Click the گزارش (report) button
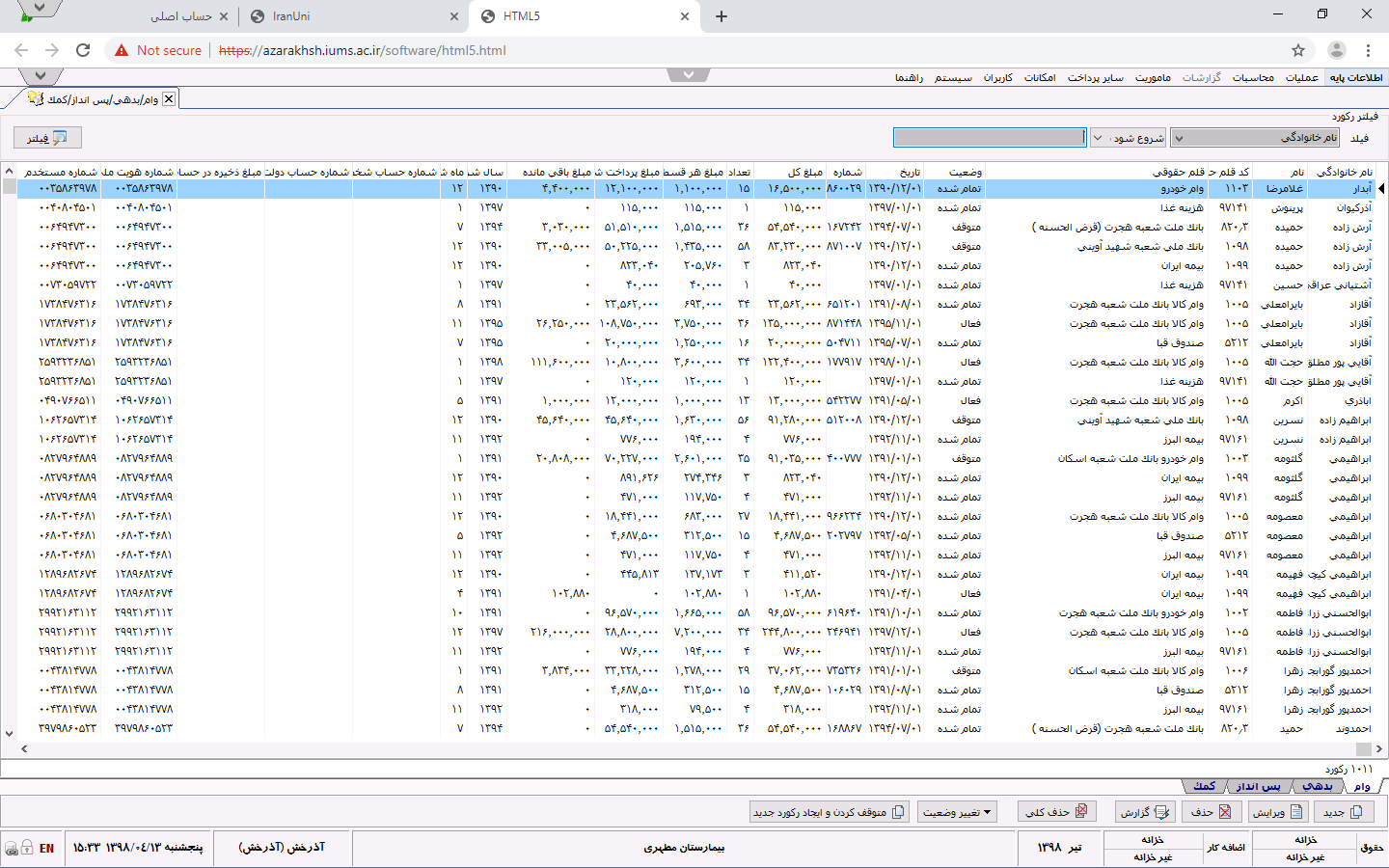The image size is (1389, 868). point(1144,812)
